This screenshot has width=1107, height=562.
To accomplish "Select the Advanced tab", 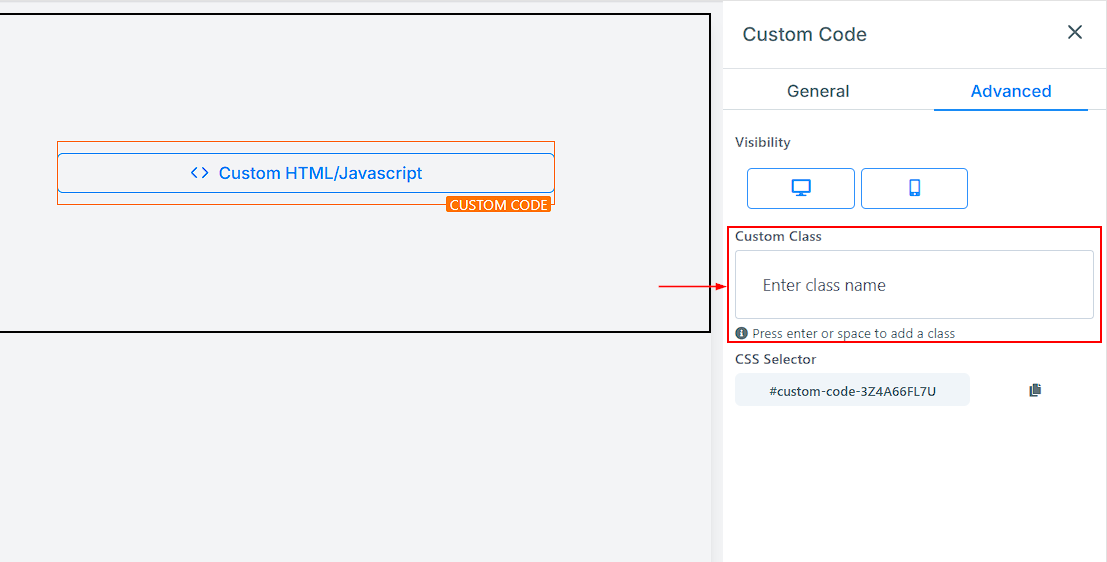I will [1010, 91].
